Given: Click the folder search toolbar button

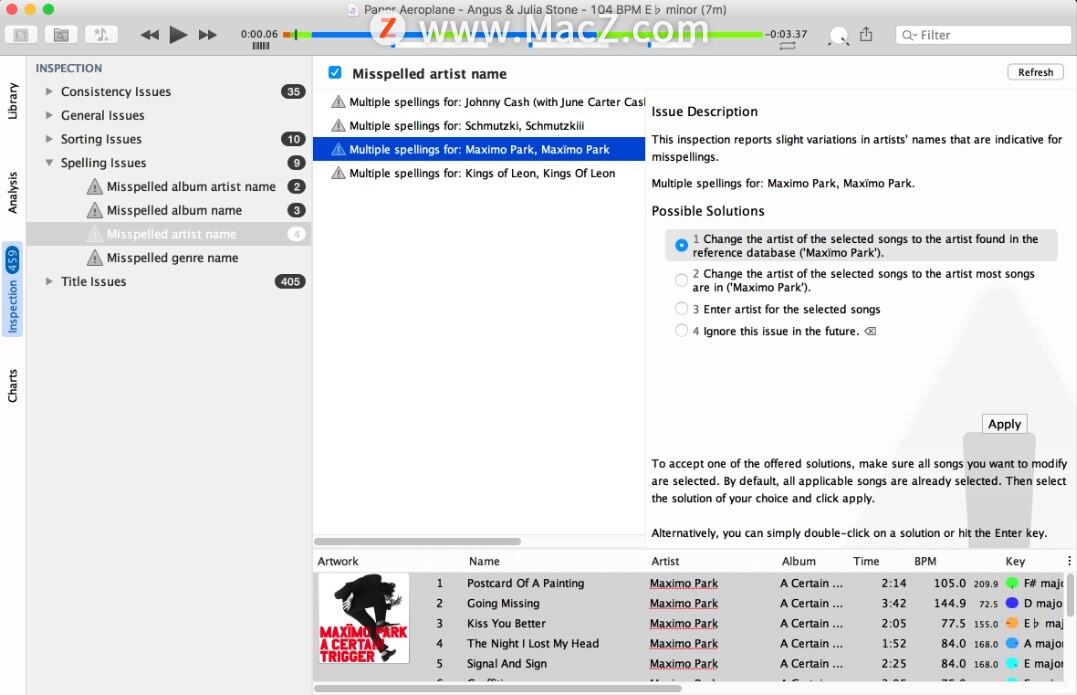Looking at the screenshot, I should (61, 34).
